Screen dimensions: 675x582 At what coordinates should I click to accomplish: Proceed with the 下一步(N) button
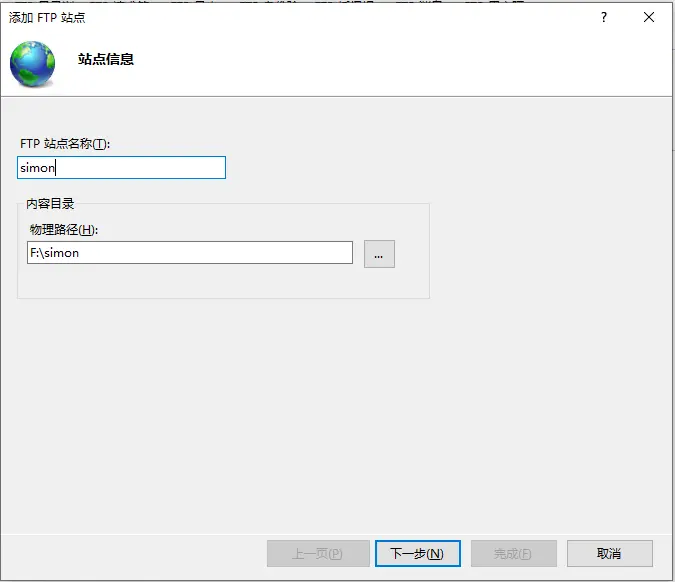(418, 554)
